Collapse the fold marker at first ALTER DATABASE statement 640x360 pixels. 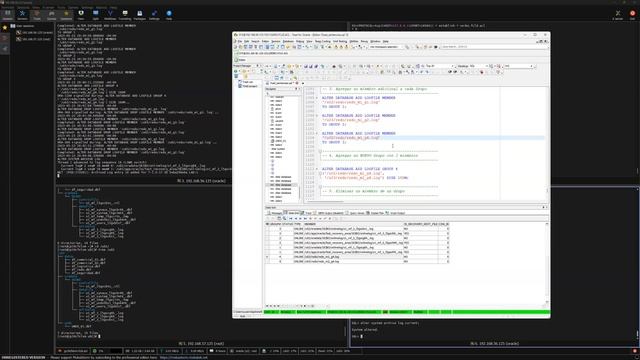(317, 98)
